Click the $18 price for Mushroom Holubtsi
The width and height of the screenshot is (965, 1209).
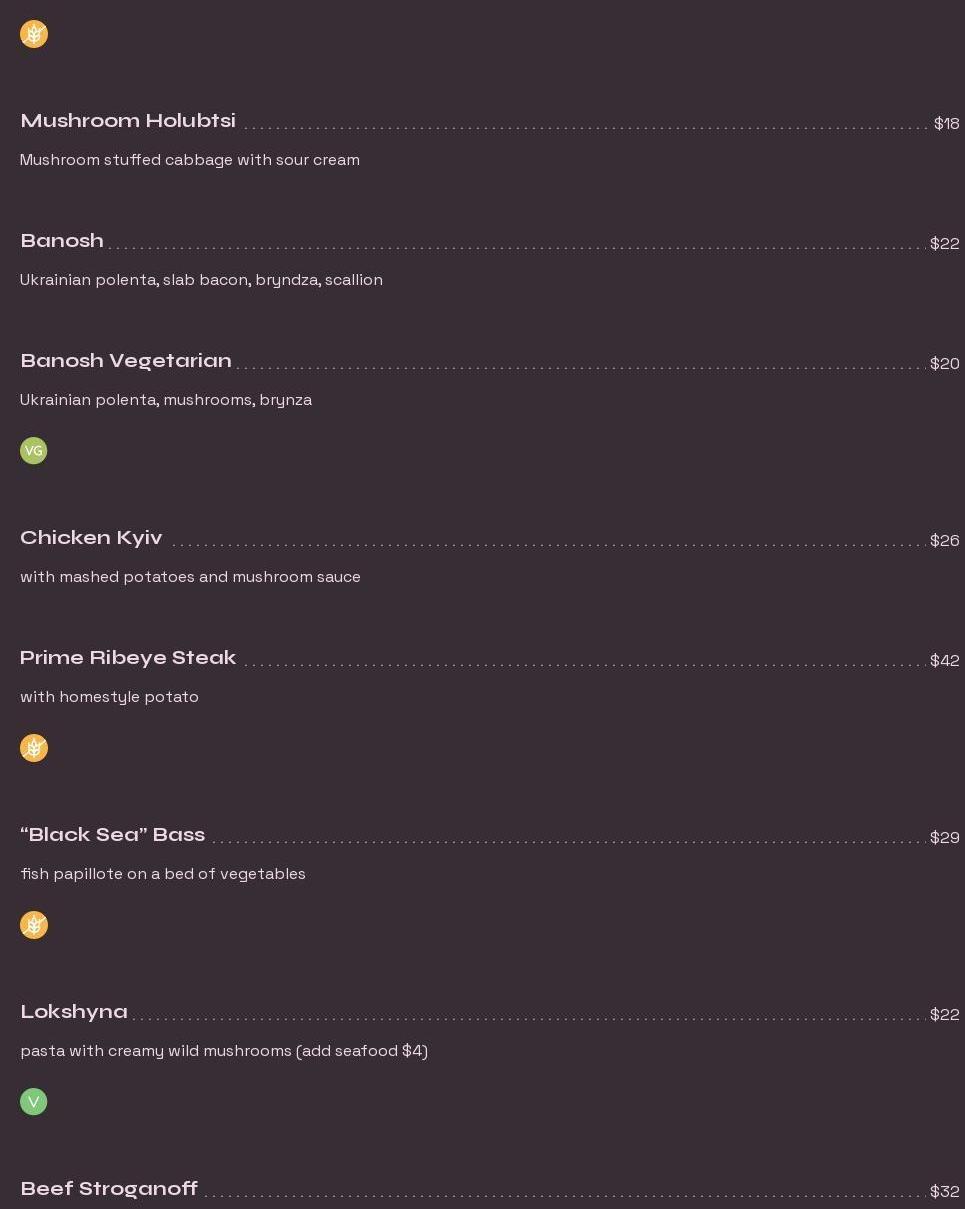(x=946, y=124)
